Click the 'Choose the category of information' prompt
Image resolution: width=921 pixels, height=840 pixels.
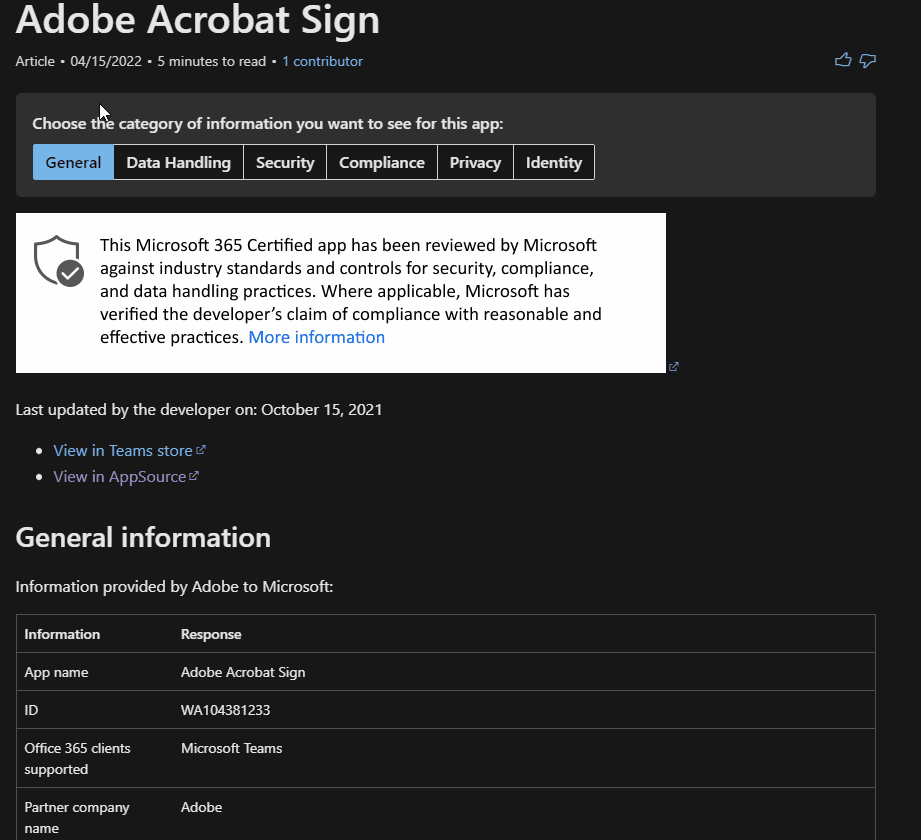268,123
